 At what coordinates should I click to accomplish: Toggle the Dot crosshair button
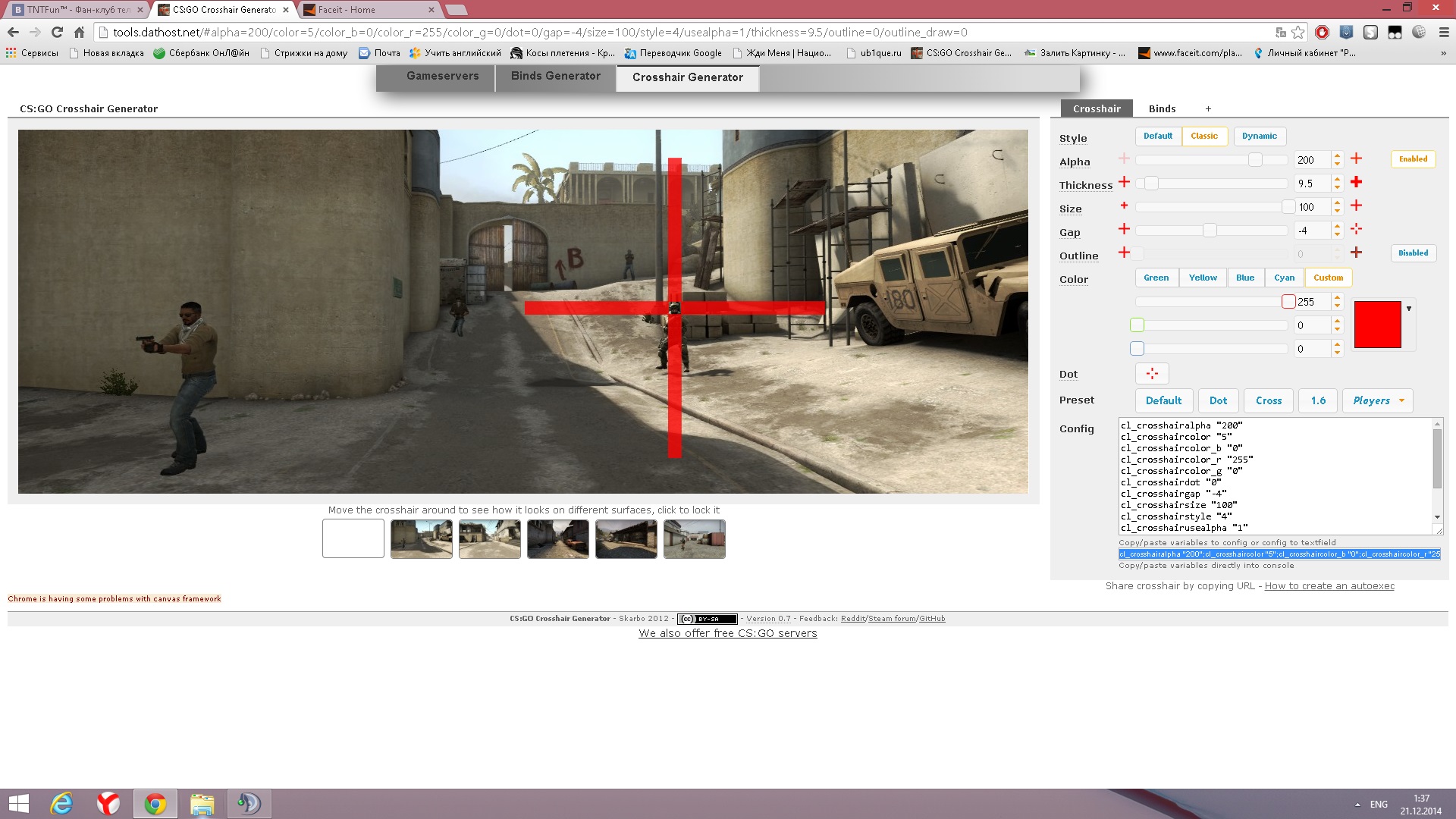point(1152,373)
